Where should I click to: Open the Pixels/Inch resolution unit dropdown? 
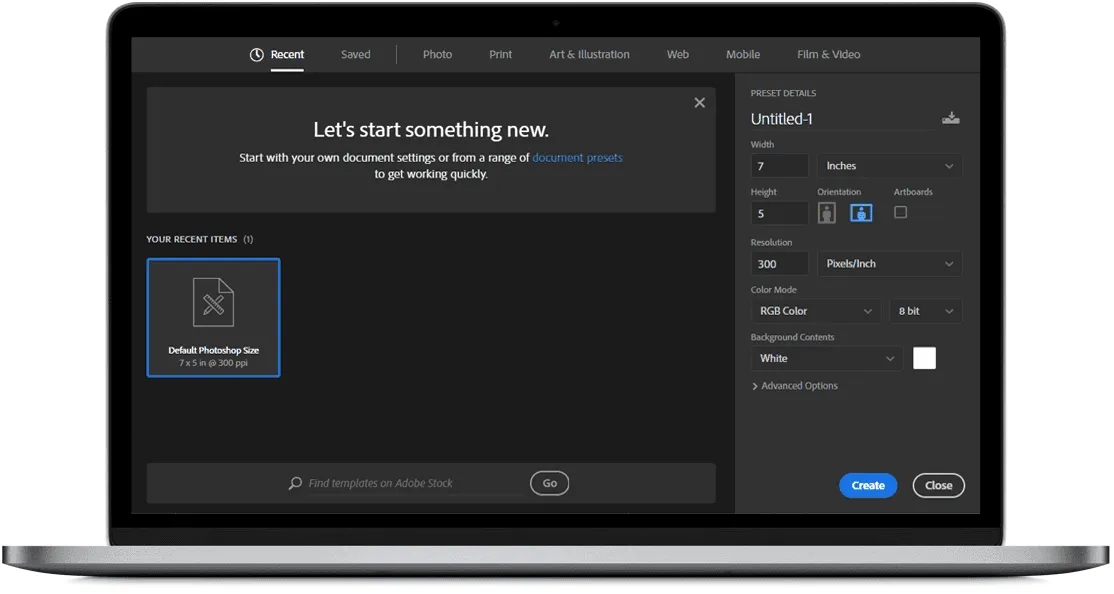click(x=889, y=264)
